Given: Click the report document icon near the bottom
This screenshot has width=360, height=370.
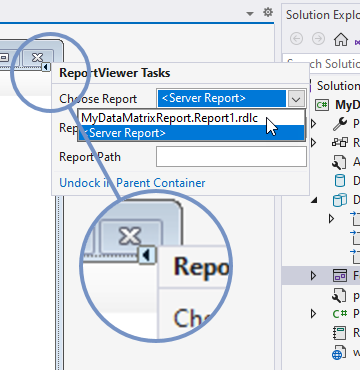Looking at the screenshot, I should 340,333.
